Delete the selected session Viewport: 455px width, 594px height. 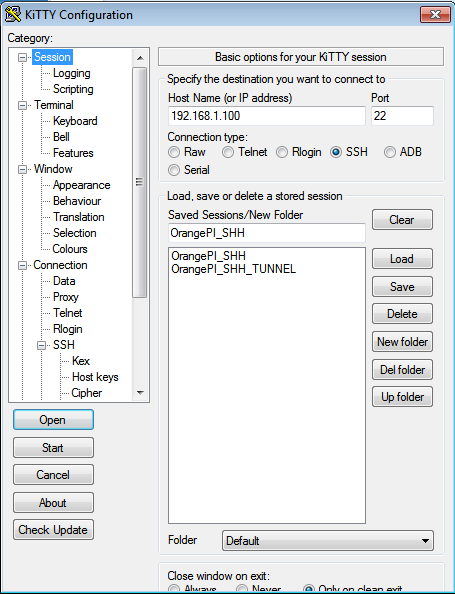pyautogui.click(x=402, y=314)
